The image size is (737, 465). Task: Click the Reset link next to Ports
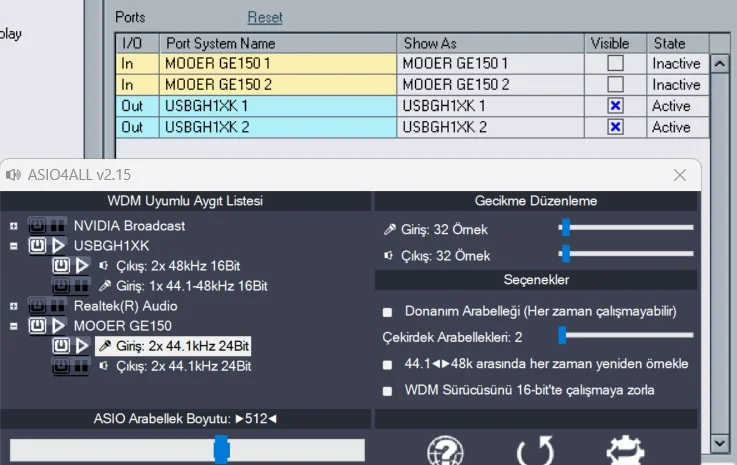point(265,17)
